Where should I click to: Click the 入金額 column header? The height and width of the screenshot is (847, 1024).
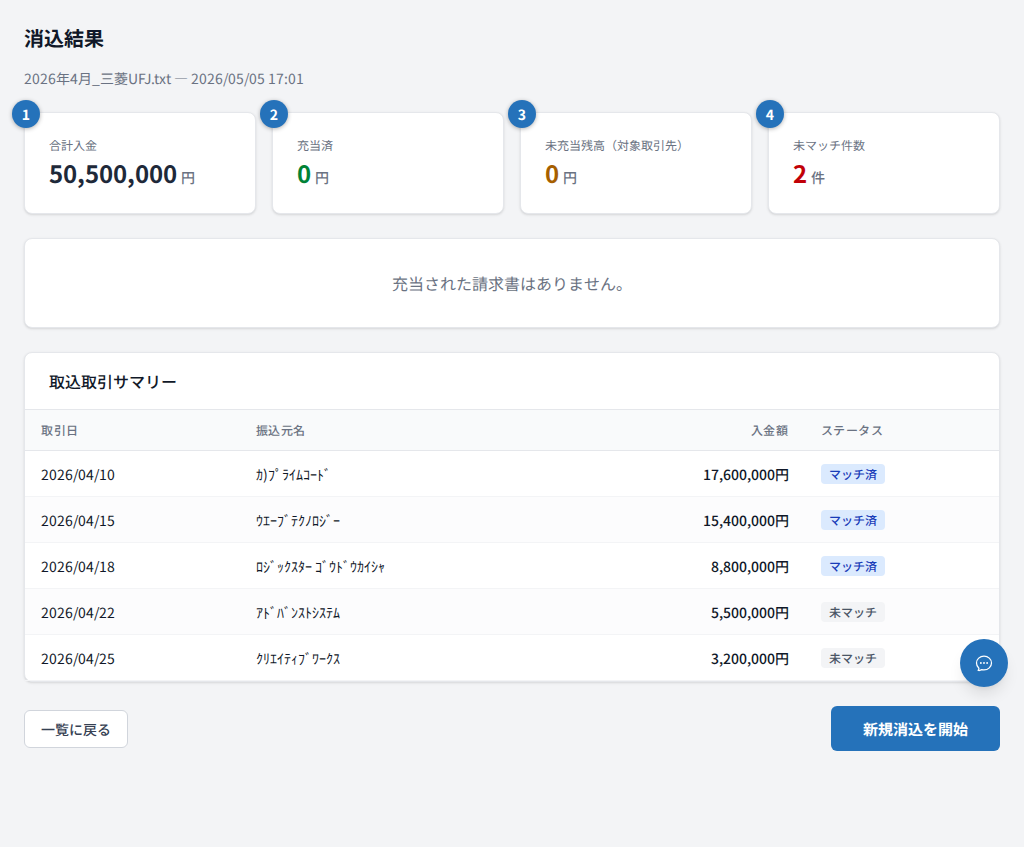click(x=769, y=430)
